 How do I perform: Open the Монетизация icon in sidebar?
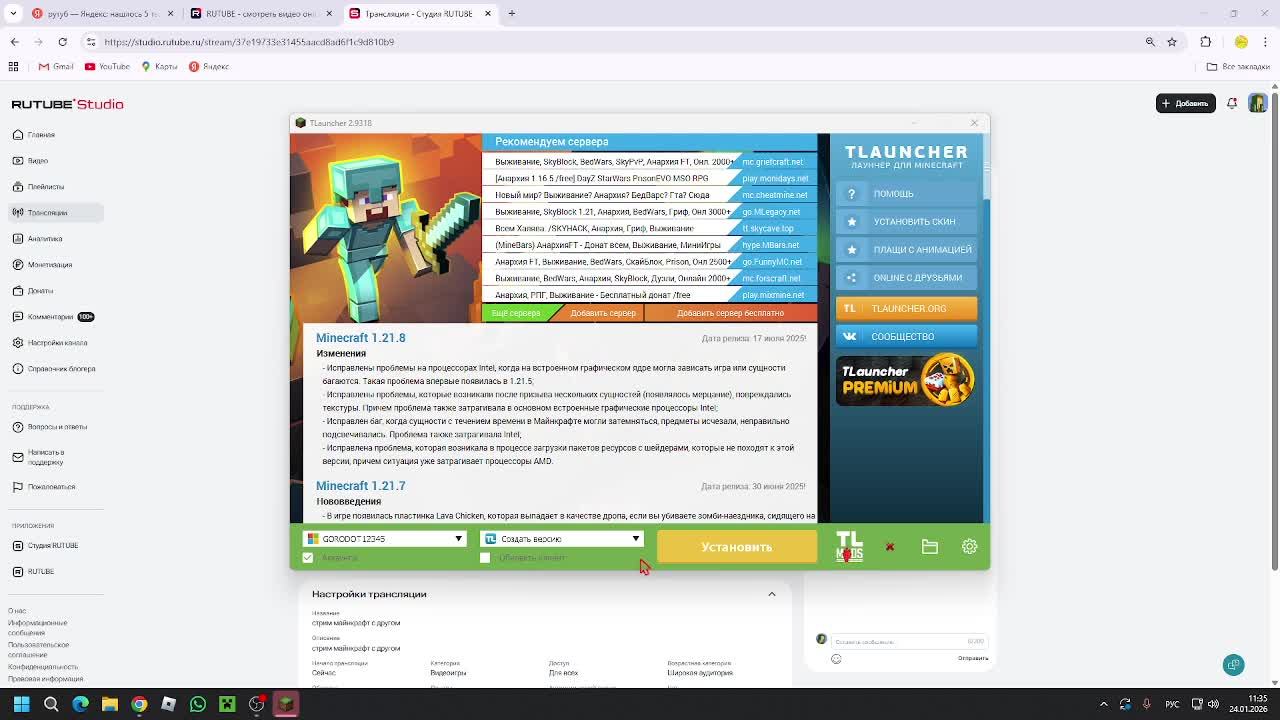pos(17,265)
